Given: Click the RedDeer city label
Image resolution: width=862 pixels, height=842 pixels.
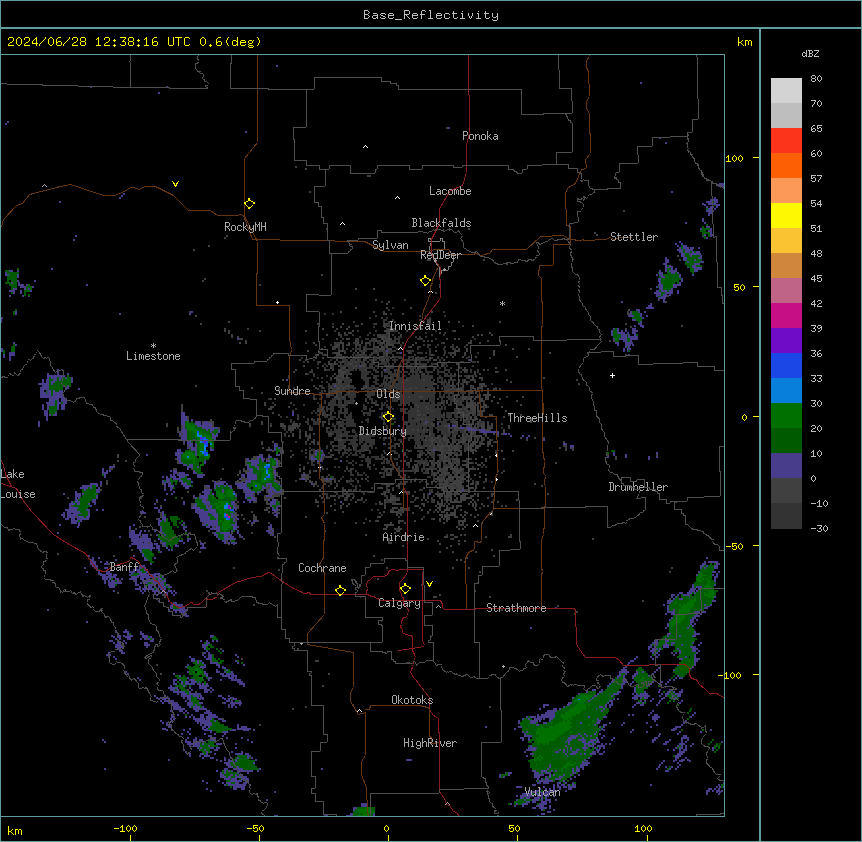Looking at the screenshot, I should click(x=440, y=255).
